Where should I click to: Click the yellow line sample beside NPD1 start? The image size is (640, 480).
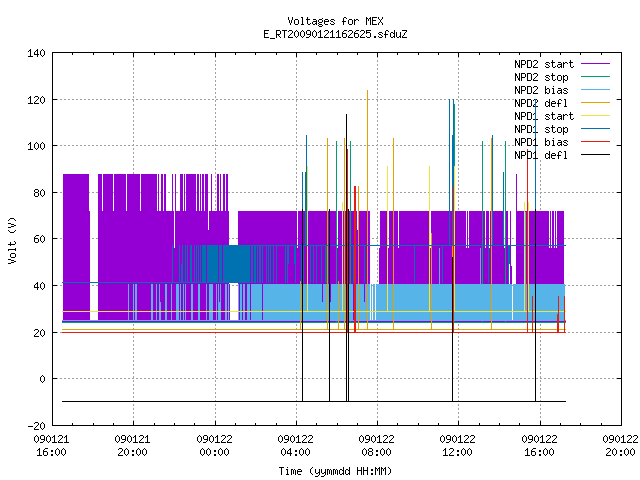[x=596, y=116]
